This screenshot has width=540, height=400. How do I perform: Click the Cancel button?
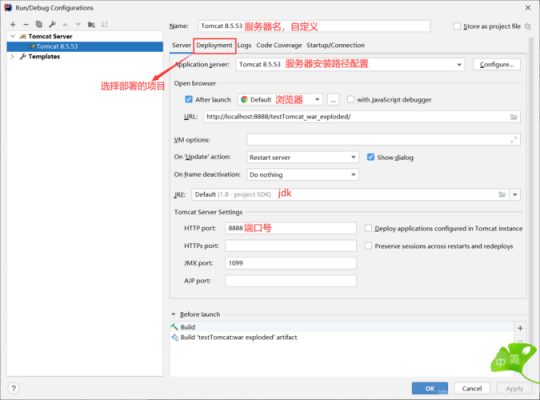(x=472, y=388)
